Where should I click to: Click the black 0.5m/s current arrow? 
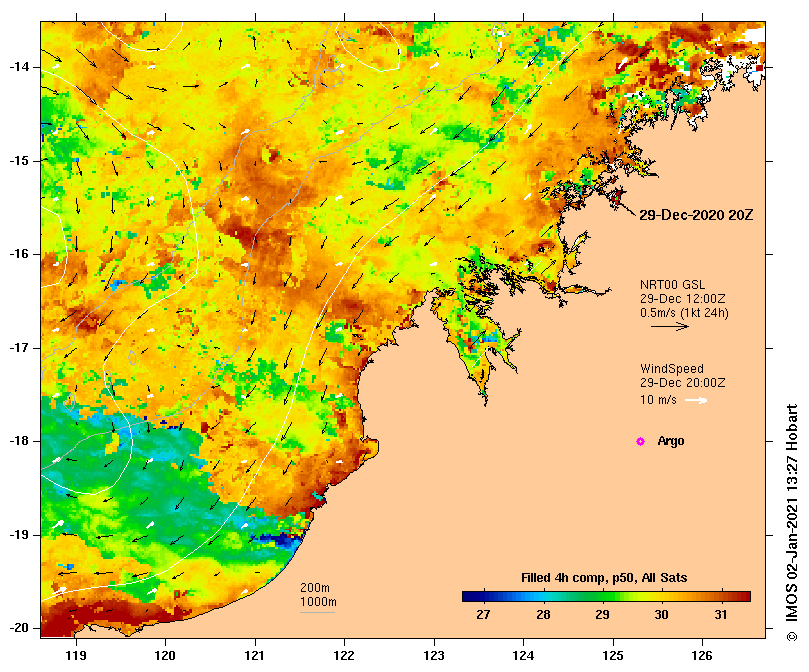670,326
